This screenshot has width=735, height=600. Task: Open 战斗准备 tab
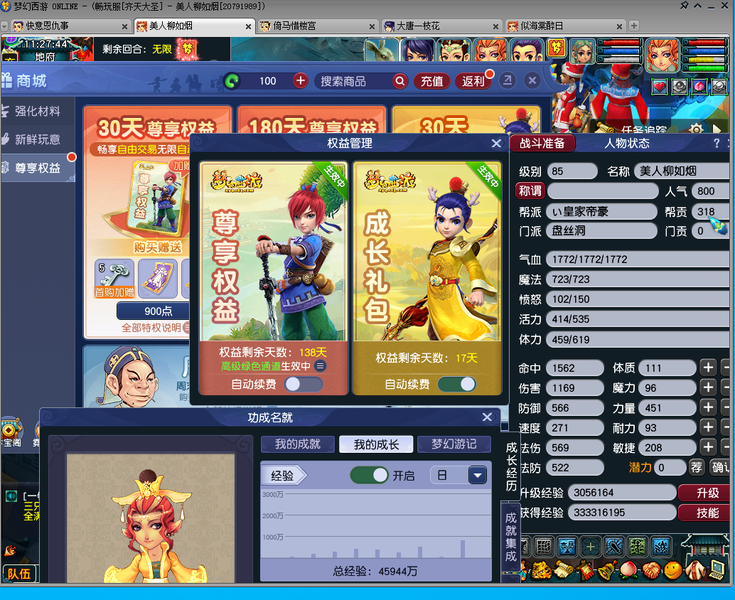point(542,143)
